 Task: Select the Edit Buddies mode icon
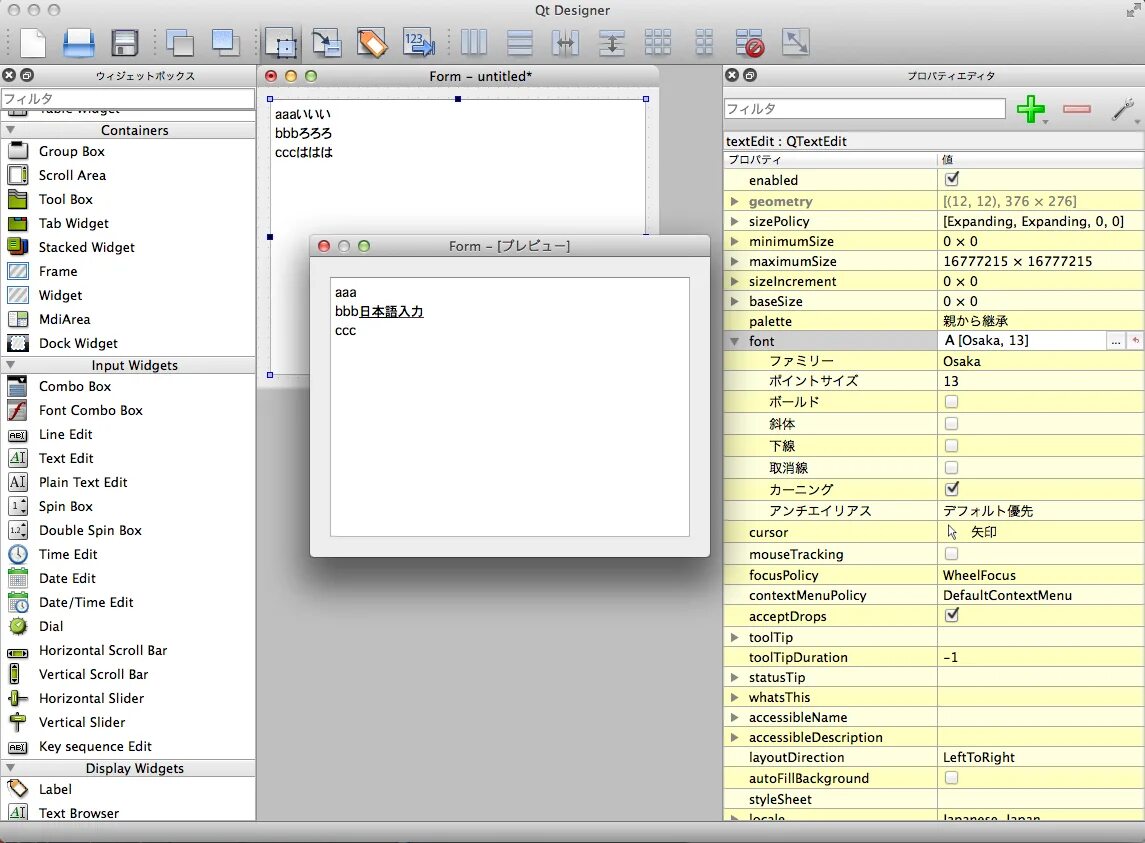[372, 42]
